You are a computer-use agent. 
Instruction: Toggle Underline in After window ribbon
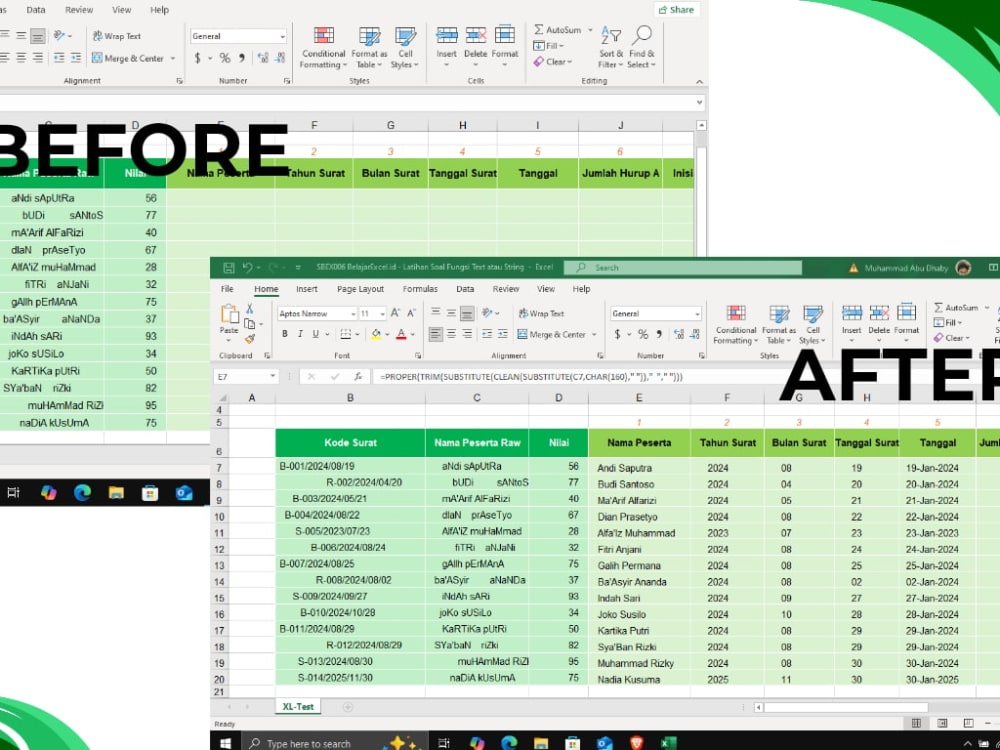315,334
